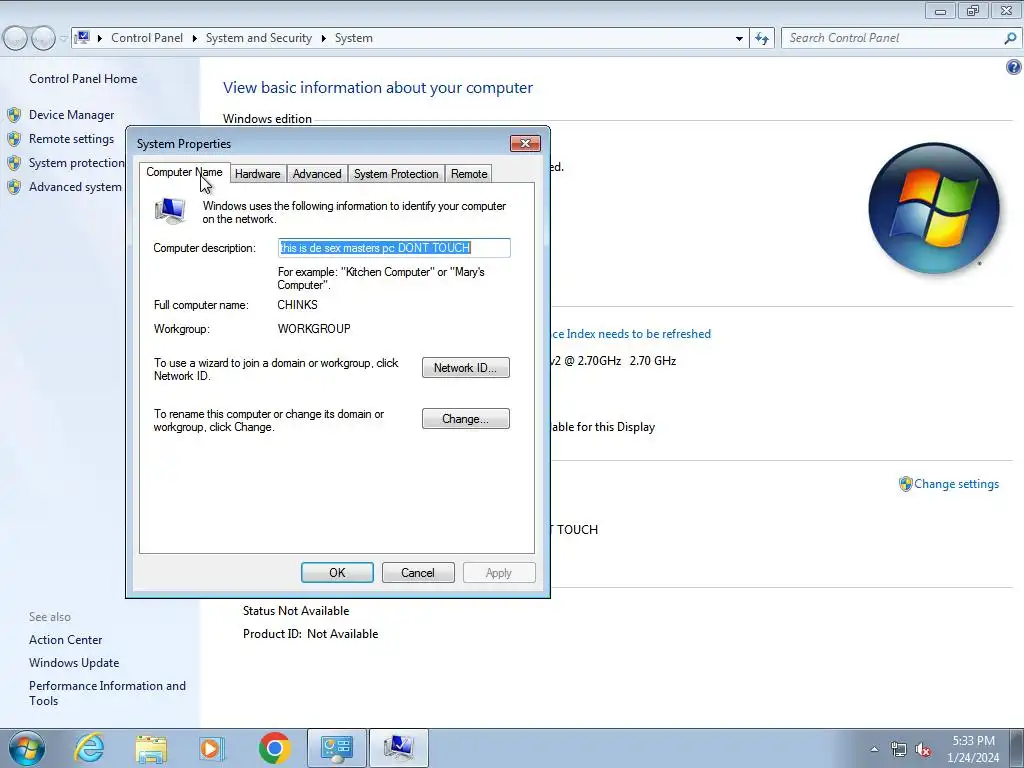Click the Change settings link
Screen dimensions: 1024x768
click(x=956, y=484)
